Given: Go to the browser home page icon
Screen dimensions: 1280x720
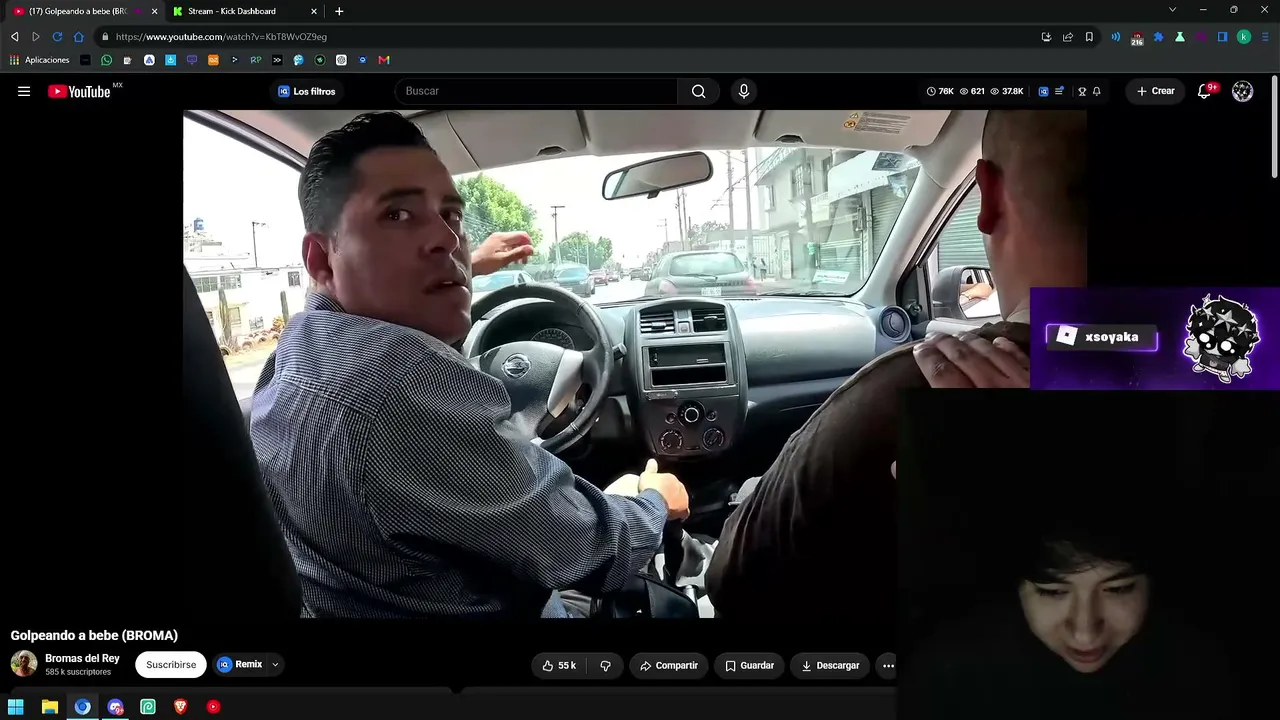Looking at the screenshot, I should pyautogui.click(x=79, y=37).
